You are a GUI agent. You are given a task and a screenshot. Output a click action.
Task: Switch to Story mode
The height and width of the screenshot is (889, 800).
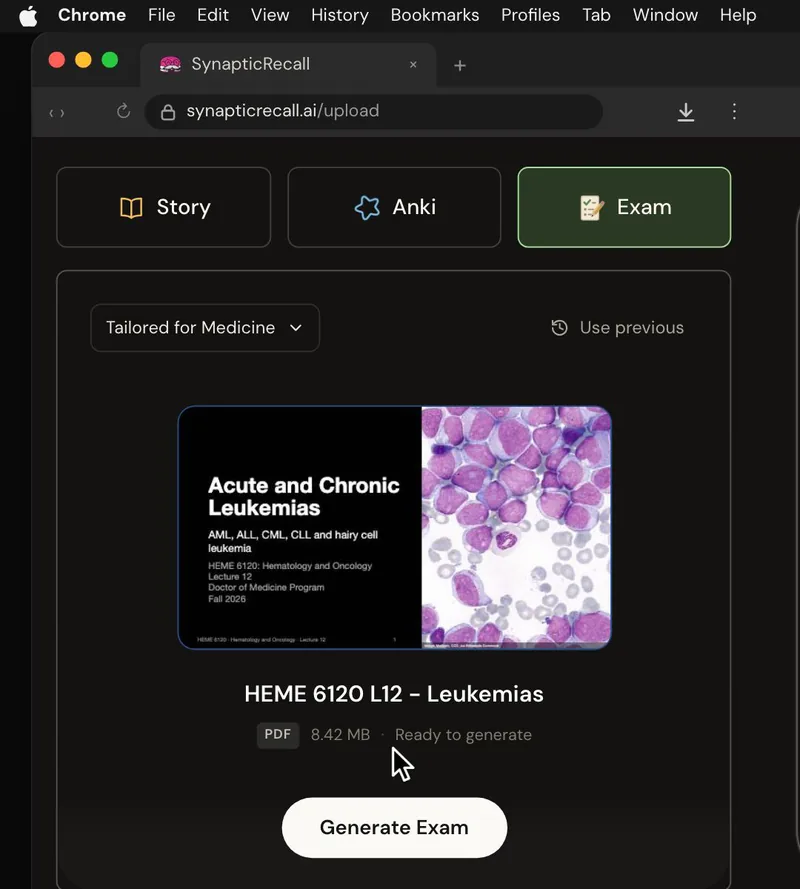(x=164, y=207)
